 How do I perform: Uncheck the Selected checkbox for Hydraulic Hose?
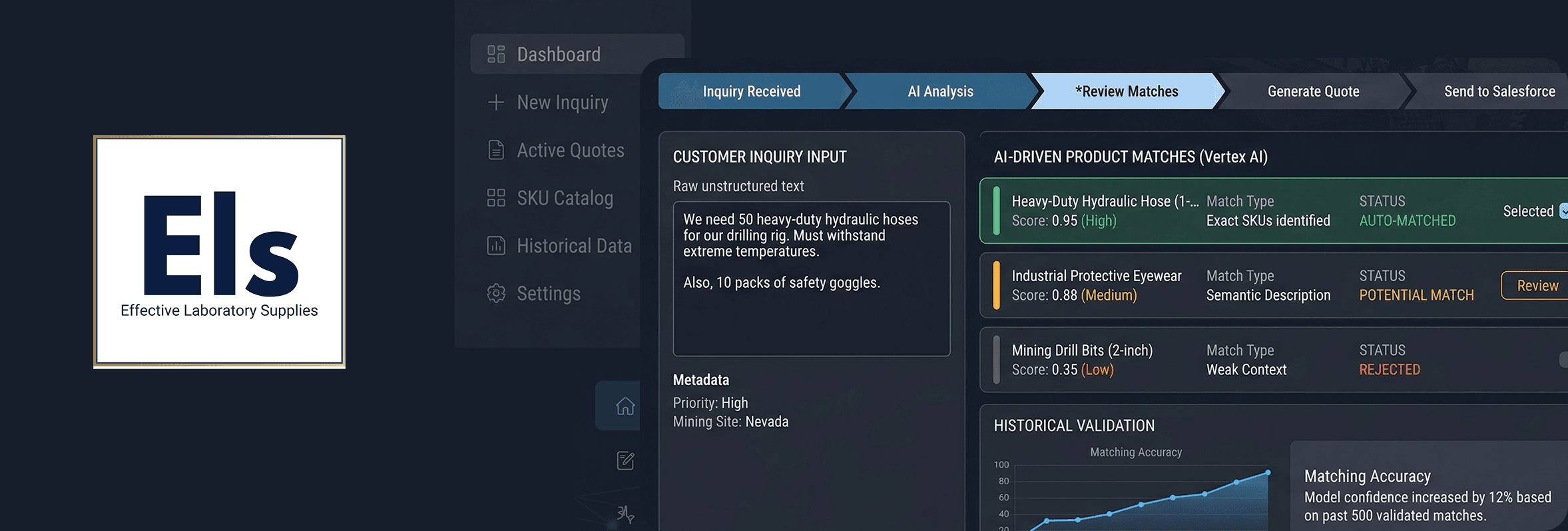1563,211
